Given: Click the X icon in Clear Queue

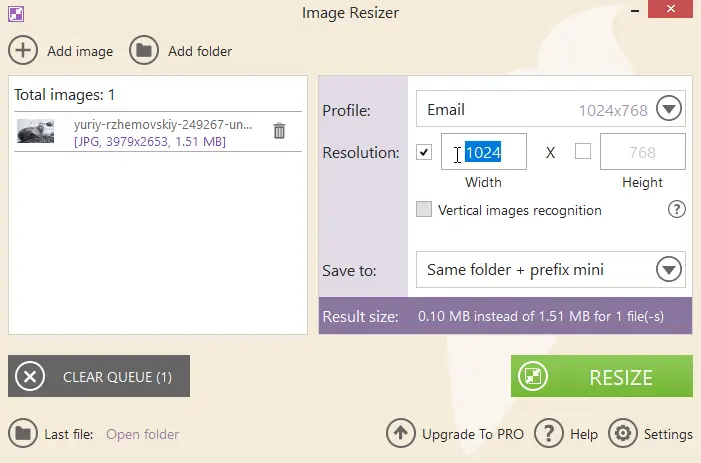Looking at the screenshot, I should [x=30, y=376].
